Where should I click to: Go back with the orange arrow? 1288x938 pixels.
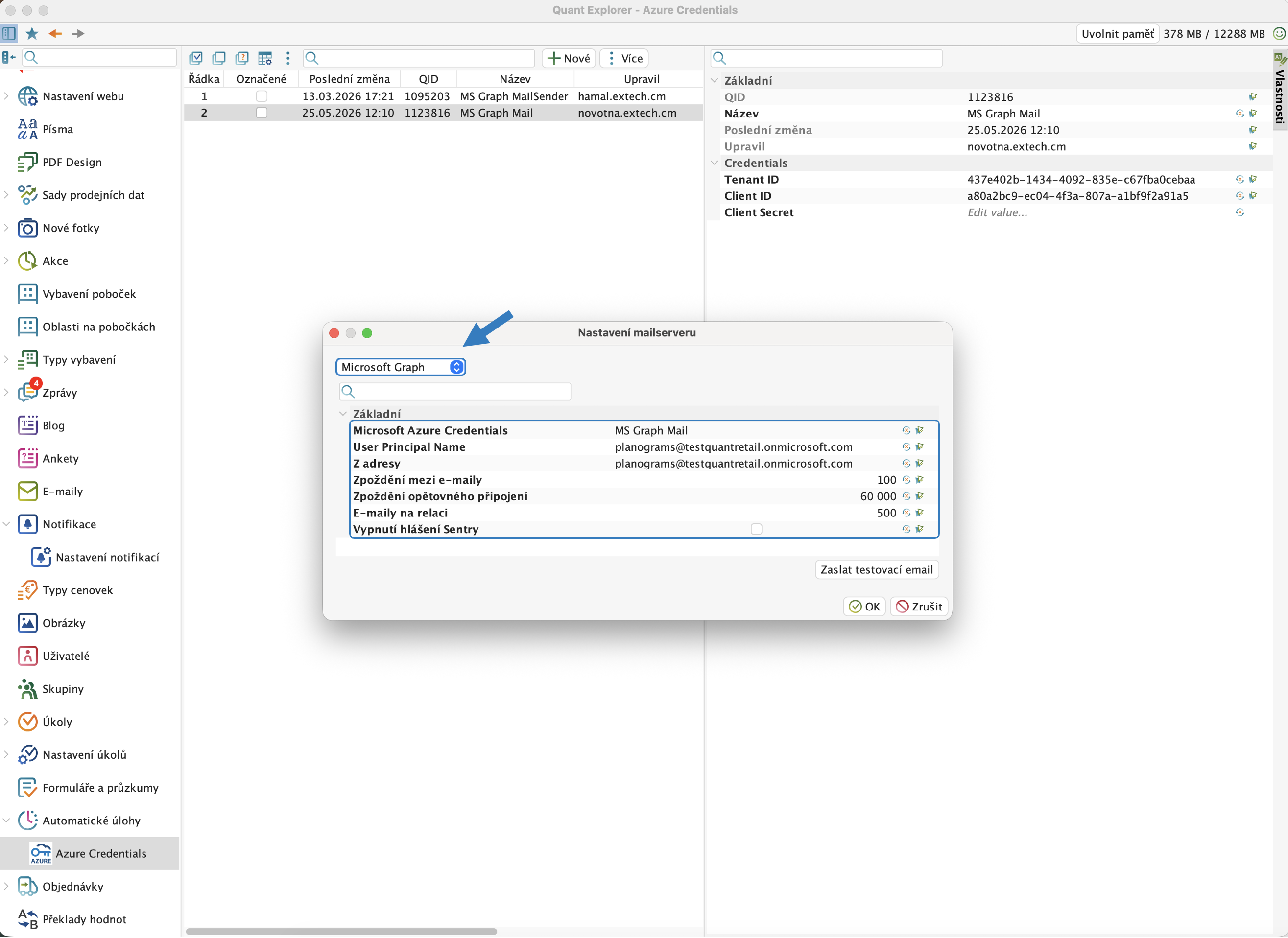55,33
